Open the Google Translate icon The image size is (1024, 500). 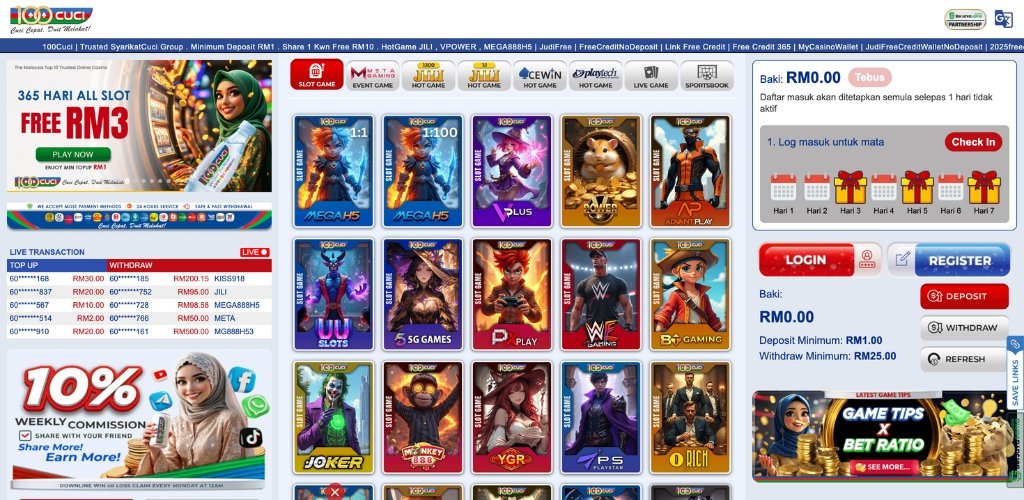pyautogui.click(x=1002, y=19)
